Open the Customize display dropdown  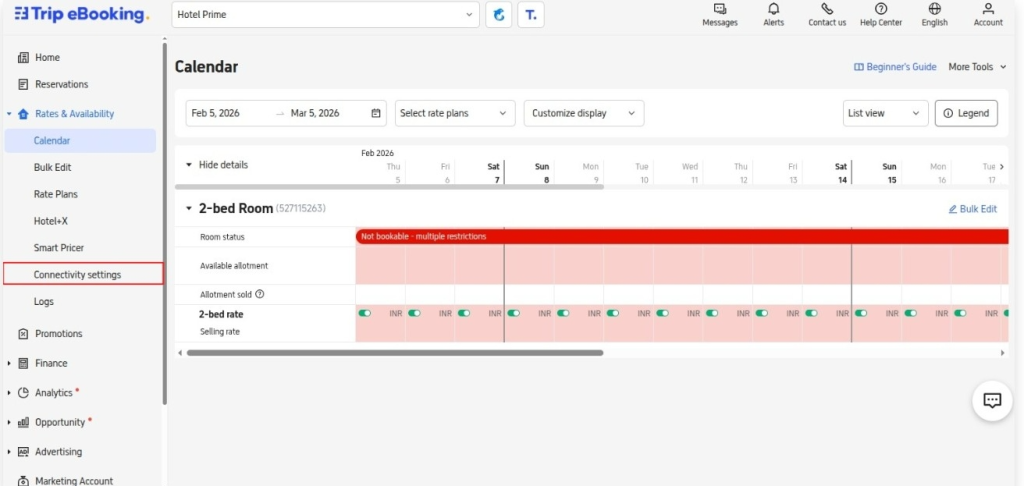point(583,113)
